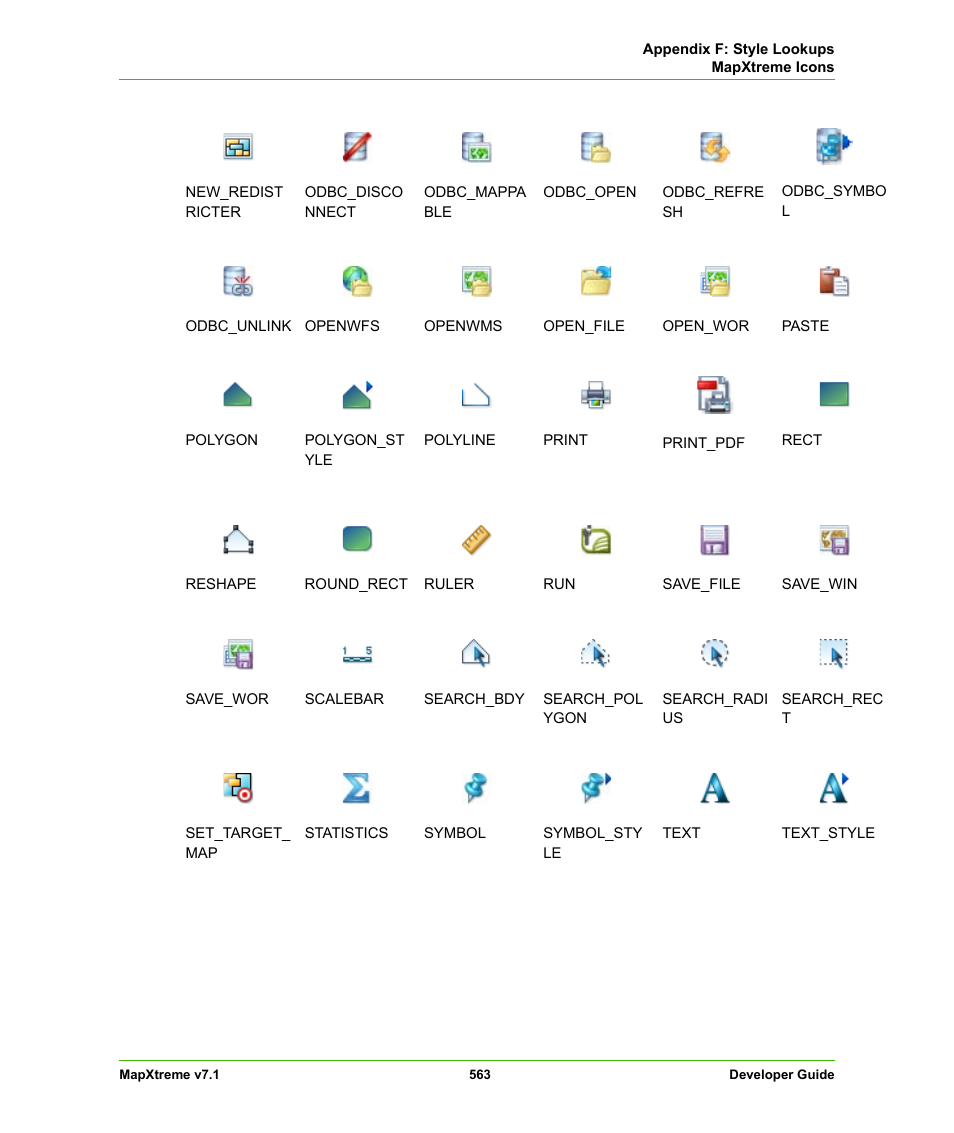Click the RULER icon

pos(476,539)
